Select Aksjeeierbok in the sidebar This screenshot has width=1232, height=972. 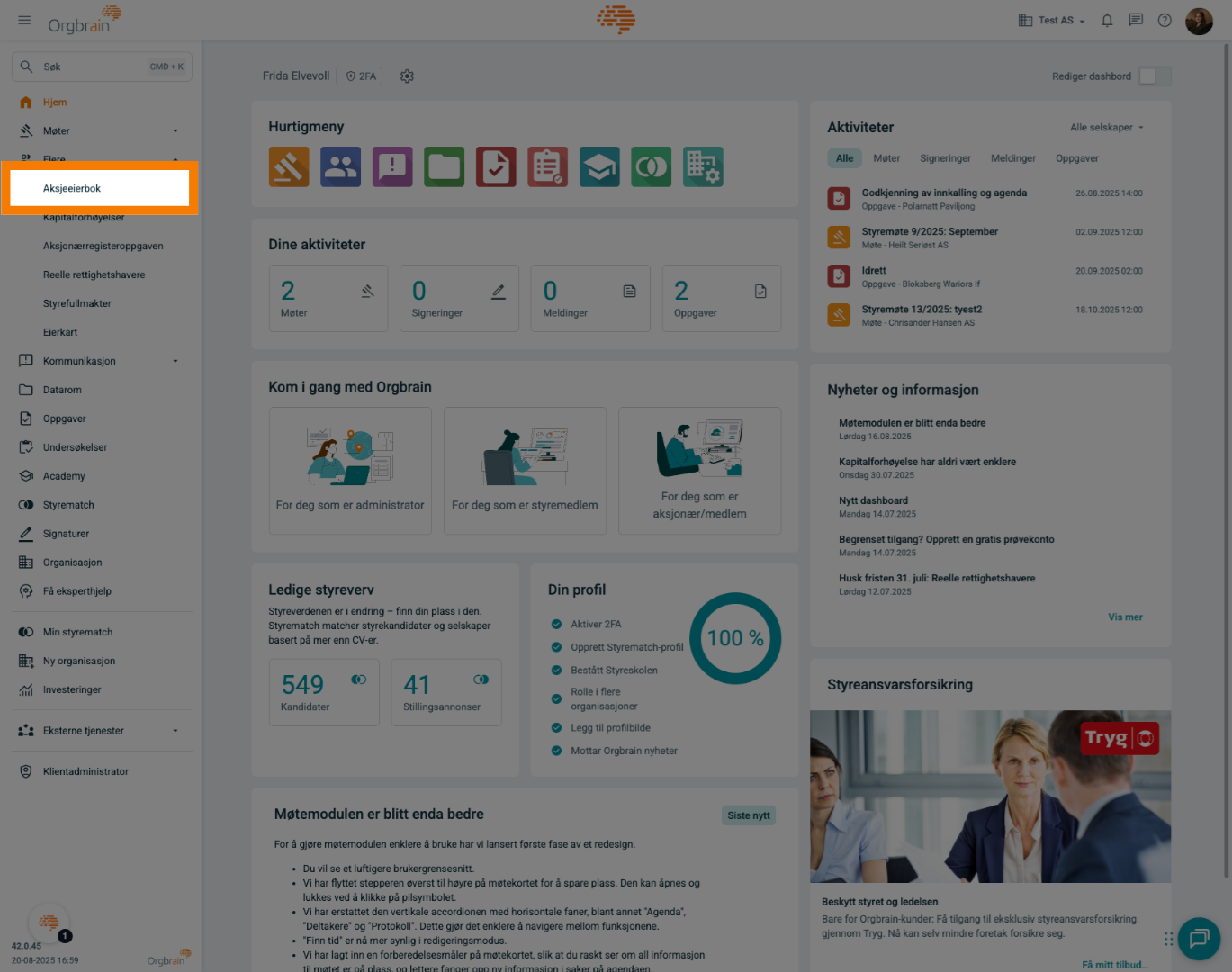[x=100, y=188]
